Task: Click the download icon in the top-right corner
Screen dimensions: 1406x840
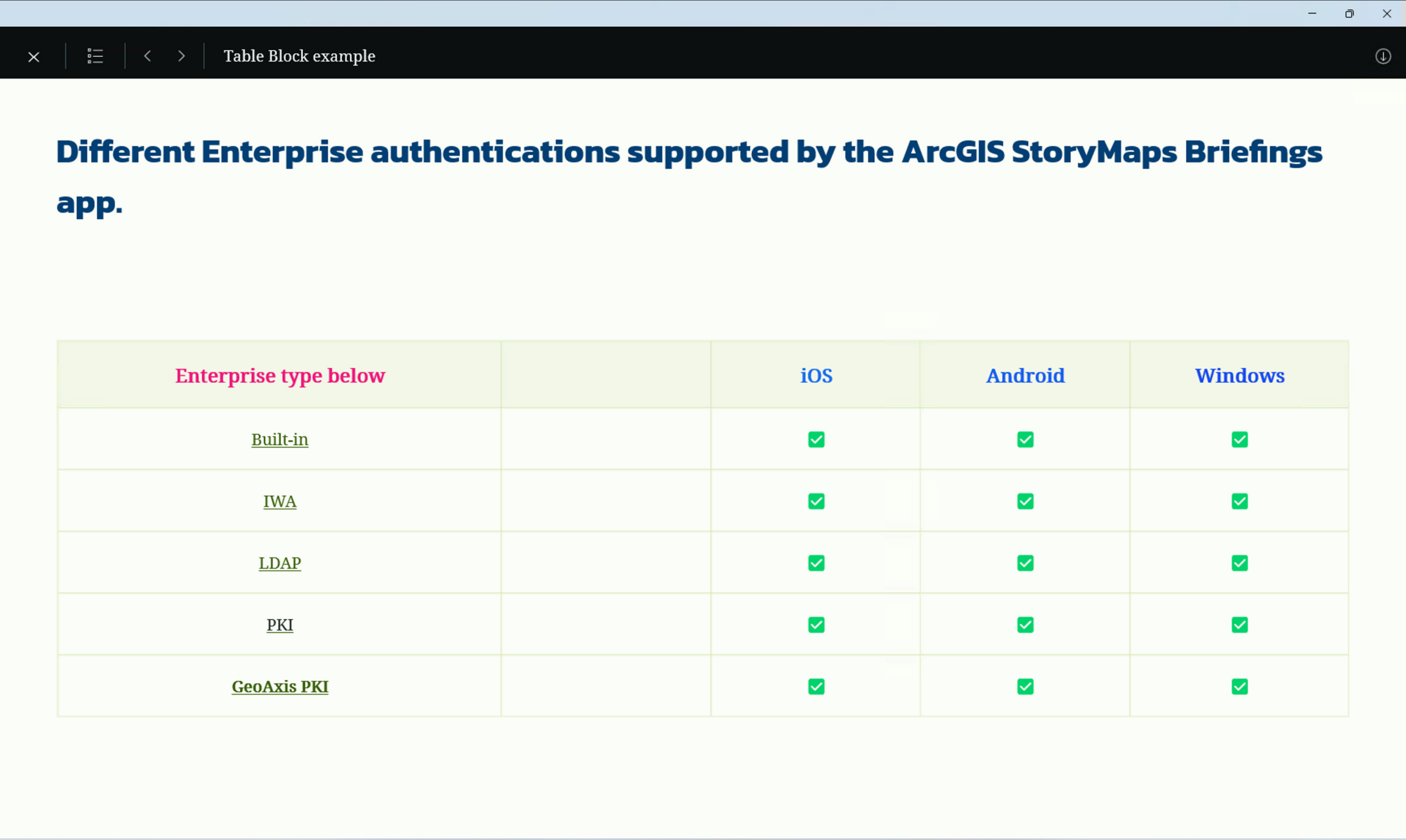Action: point(1383,56)
